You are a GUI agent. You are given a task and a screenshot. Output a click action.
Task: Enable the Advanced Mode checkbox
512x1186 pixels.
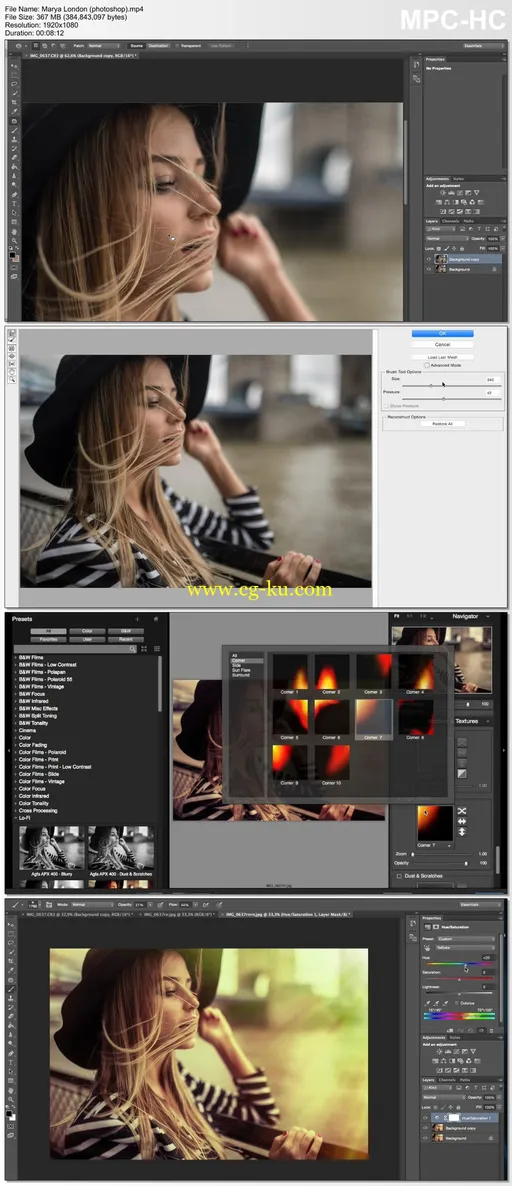coord(428,365)
